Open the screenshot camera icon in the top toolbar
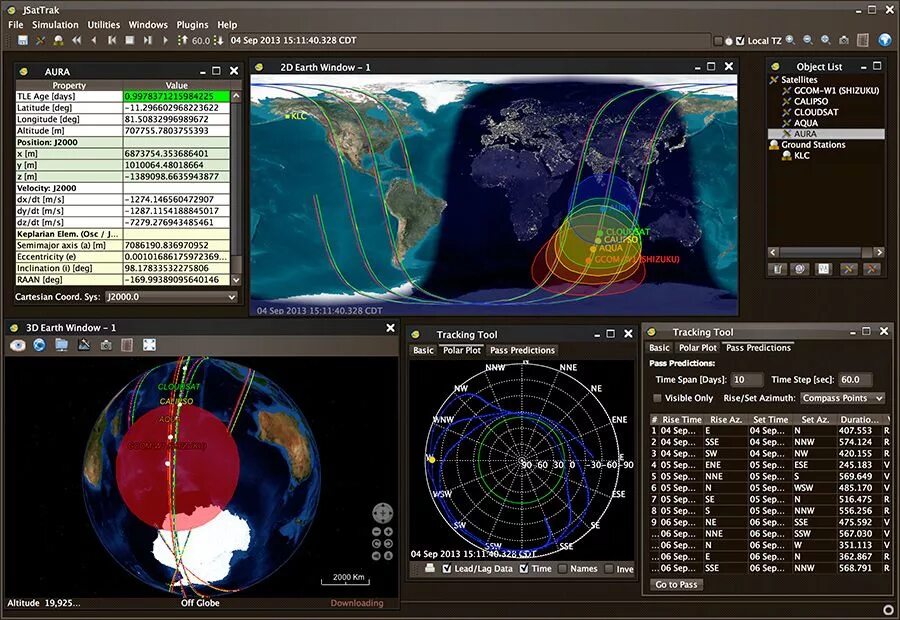Viewport: 900px width, 620px height. tap(844, 40)
